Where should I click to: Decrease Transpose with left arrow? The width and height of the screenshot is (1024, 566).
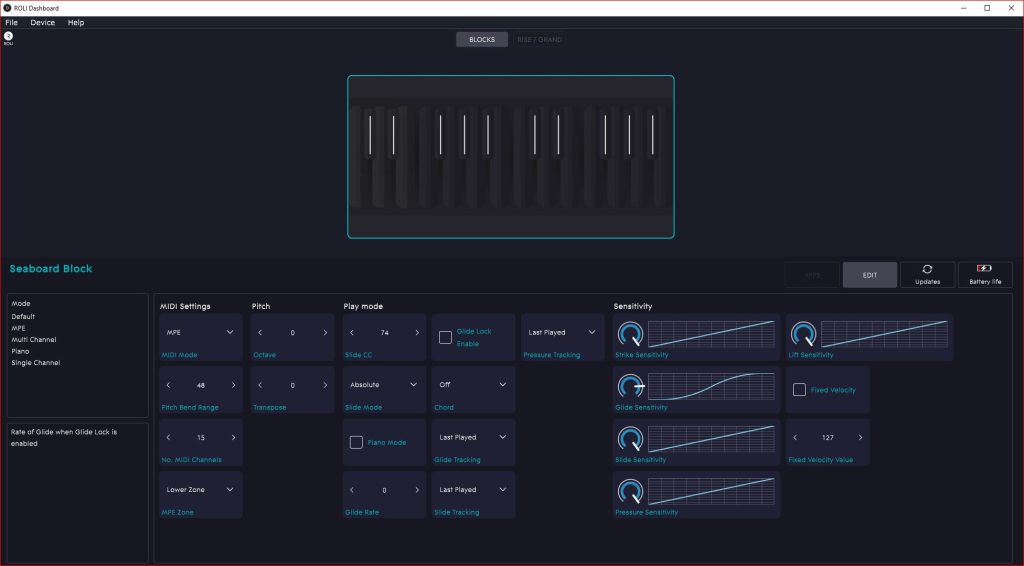pyautogui.click(x=260, y=385)
